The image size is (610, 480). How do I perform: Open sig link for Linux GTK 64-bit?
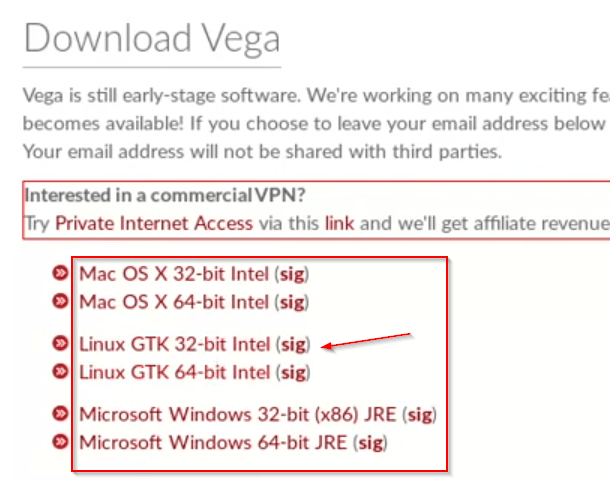pyautogui.click(x=294, y=373)
